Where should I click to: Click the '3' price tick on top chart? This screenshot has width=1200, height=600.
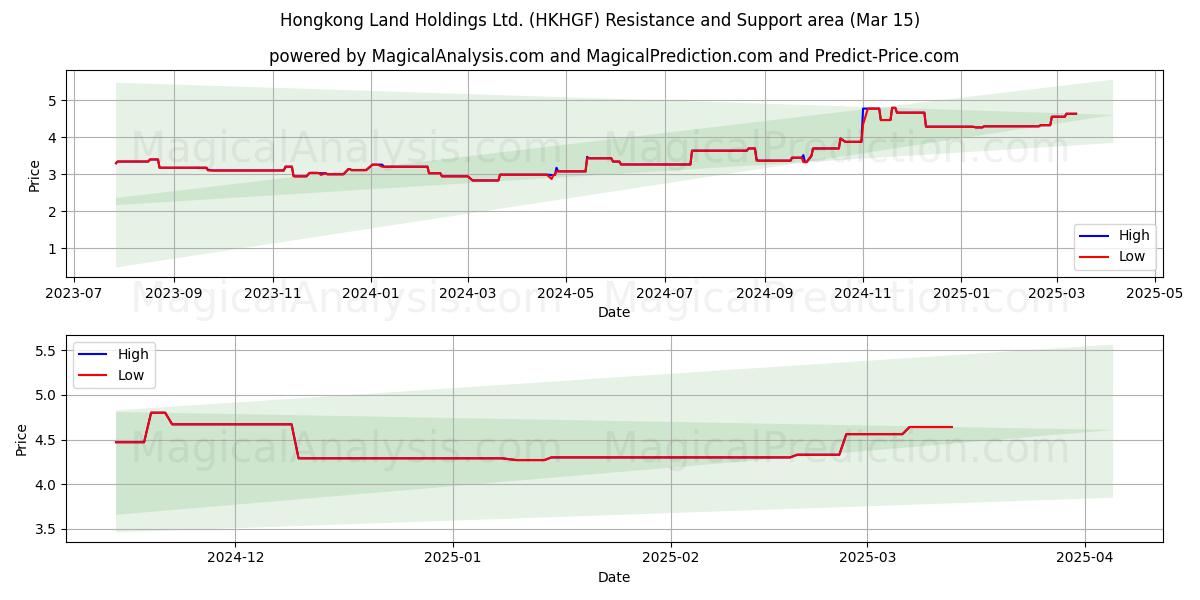pyautogui.click(x=55, y=175)
